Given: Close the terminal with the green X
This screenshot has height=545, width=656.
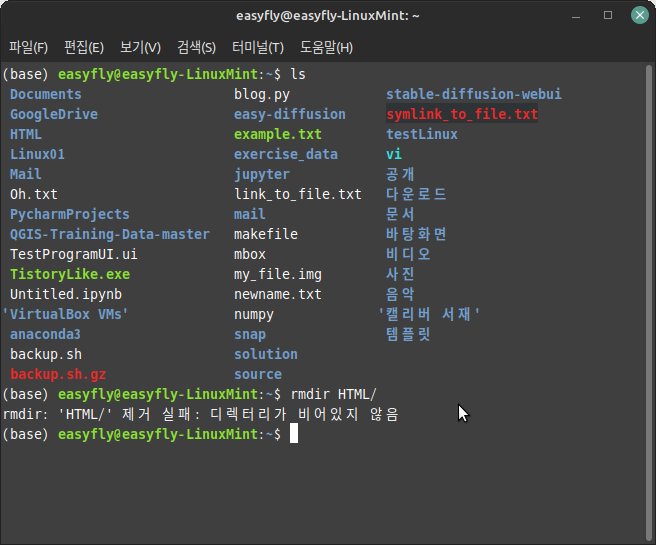Looking at the screenshot, I should click(x=640, y=15).
